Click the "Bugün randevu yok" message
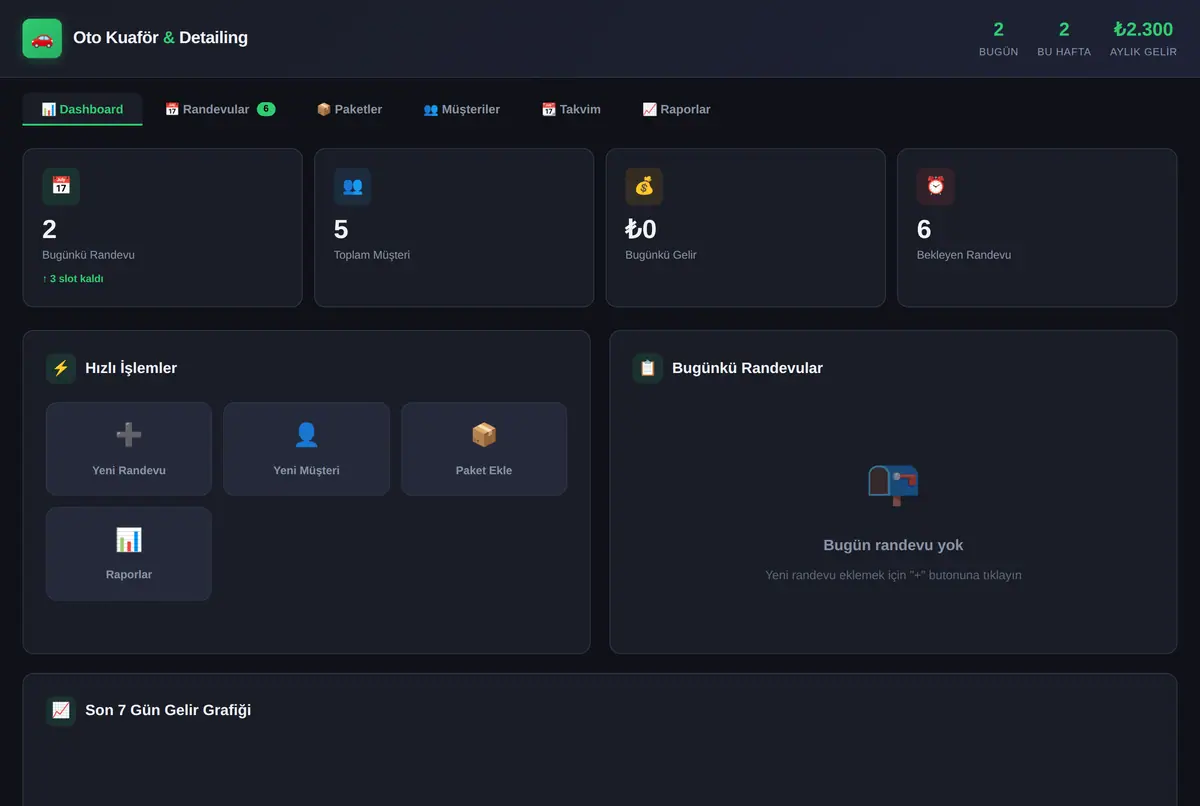 coord(893,545)
